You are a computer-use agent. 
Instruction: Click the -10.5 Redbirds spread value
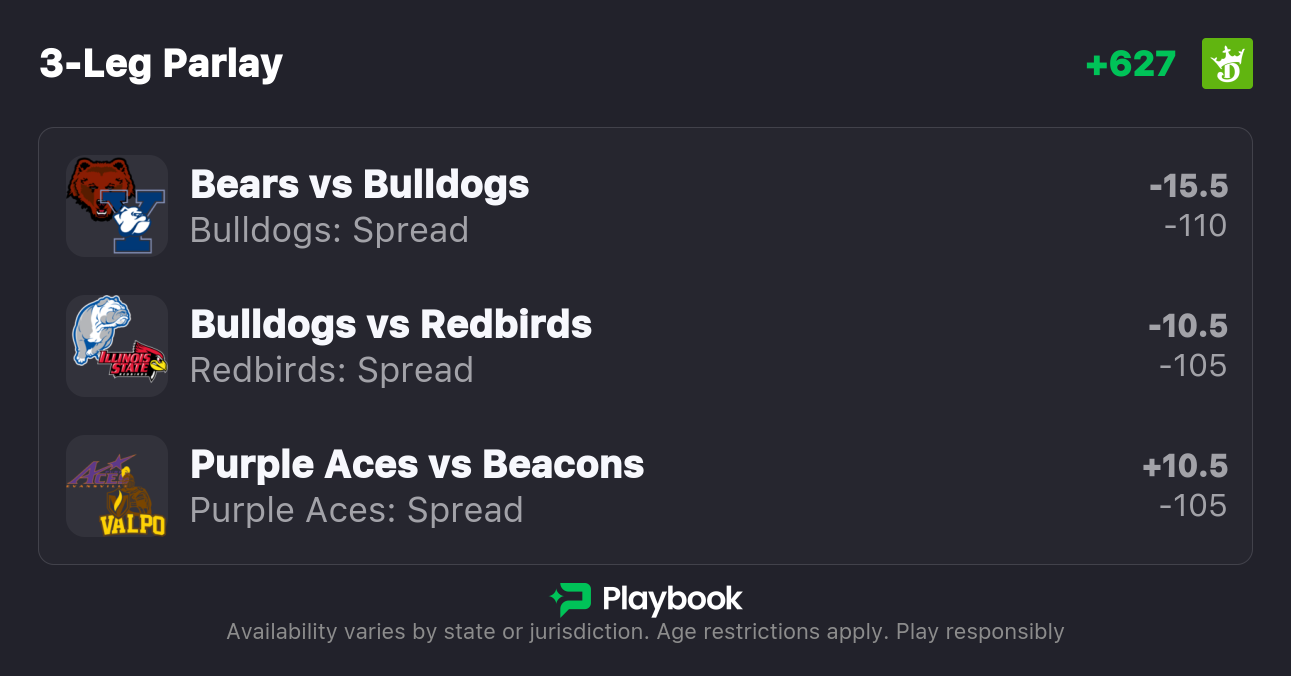click(x=1188, y=326)
